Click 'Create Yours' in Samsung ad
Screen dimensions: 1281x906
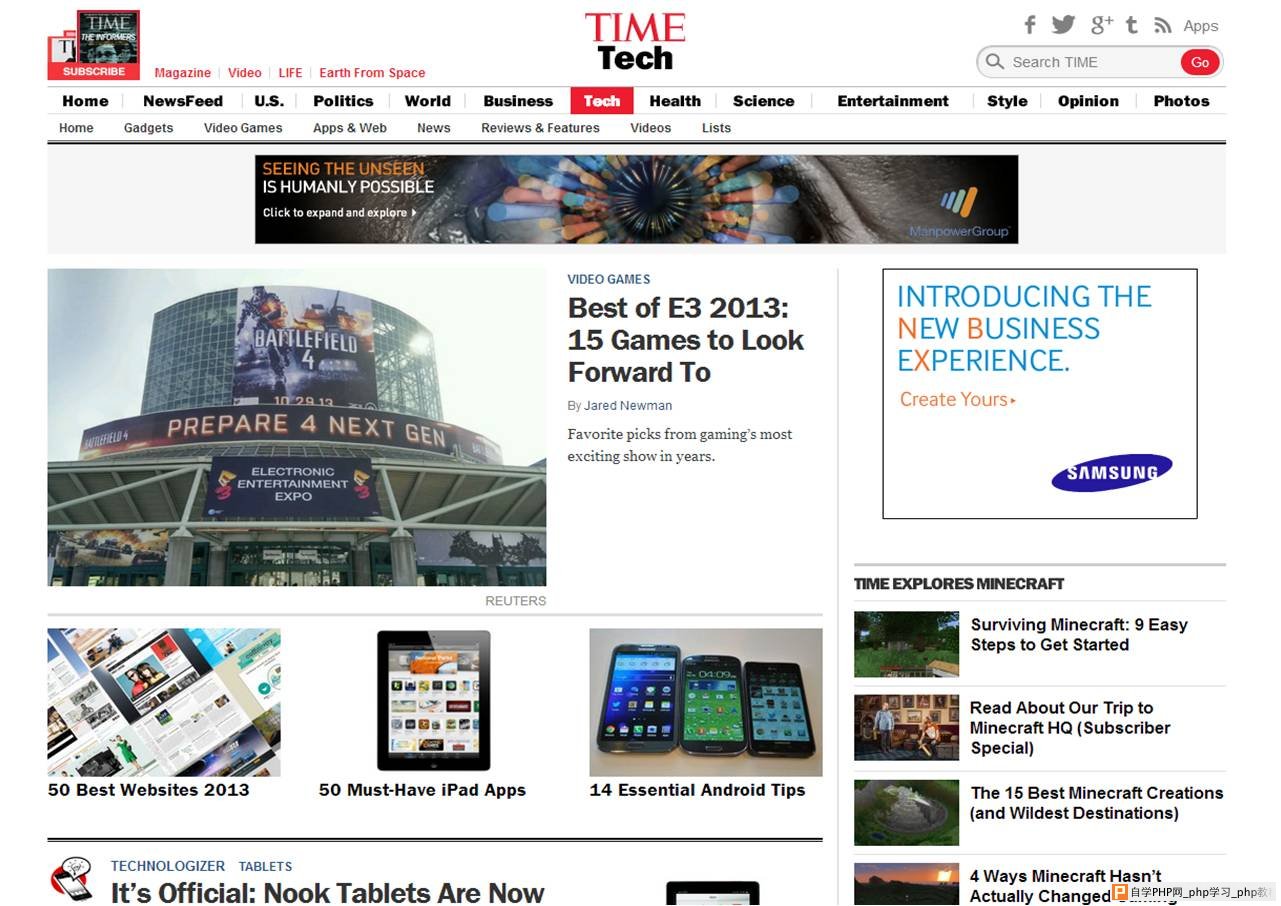958,399
